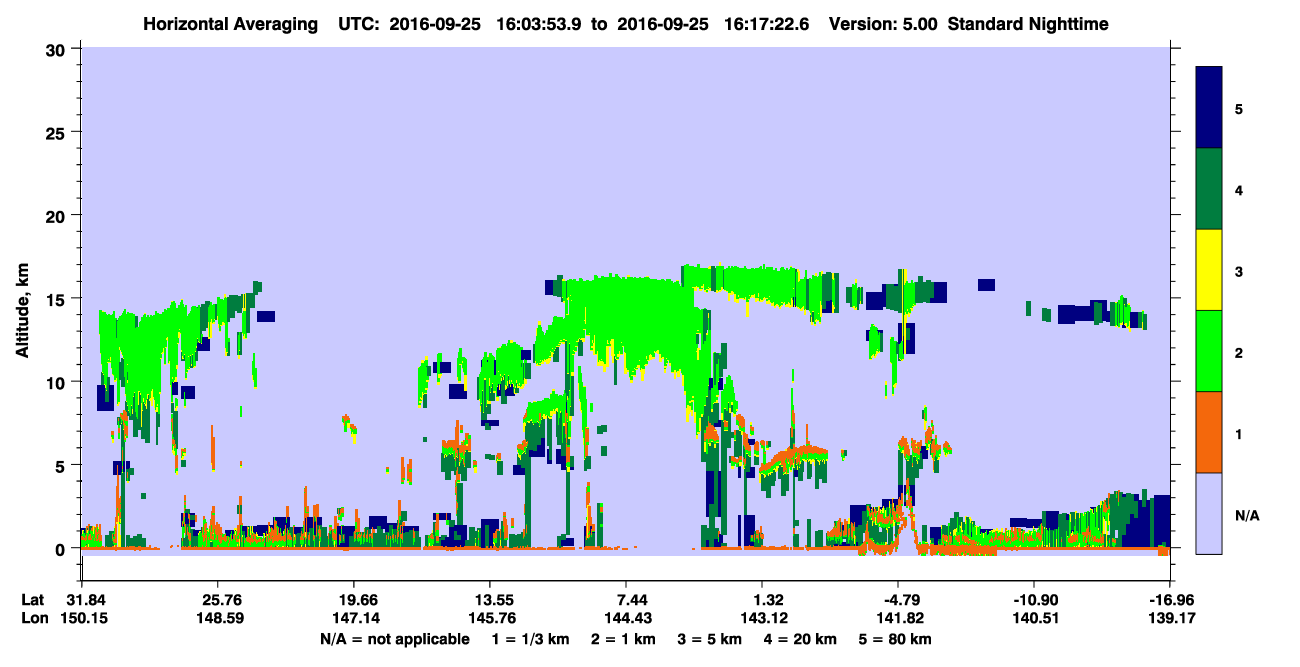Click latitude value -10.90
The width and height of the screenshot is (1300, 667).
(x=1034, y=600)
